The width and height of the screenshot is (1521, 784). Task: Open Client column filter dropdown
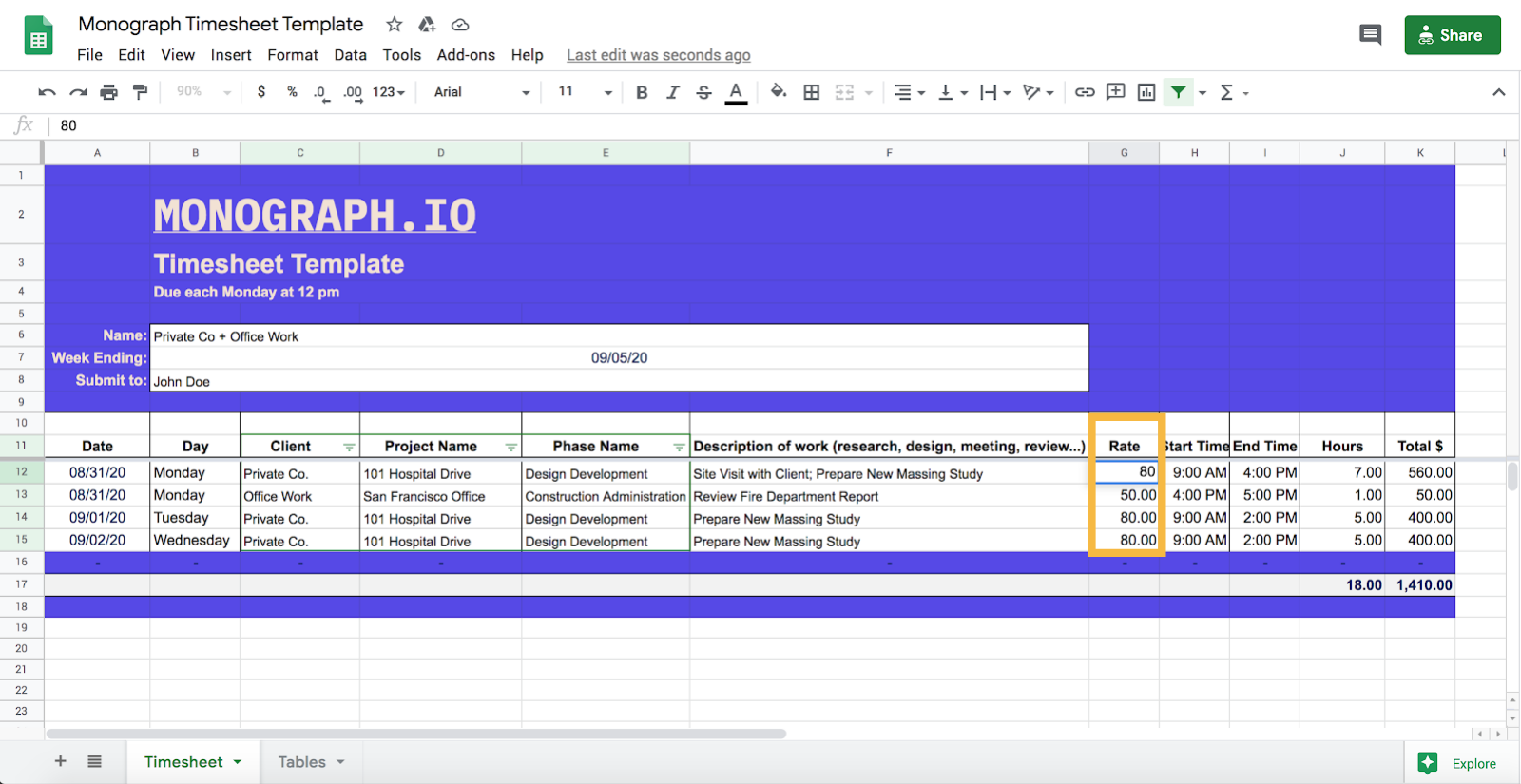(x=349, y=447)
